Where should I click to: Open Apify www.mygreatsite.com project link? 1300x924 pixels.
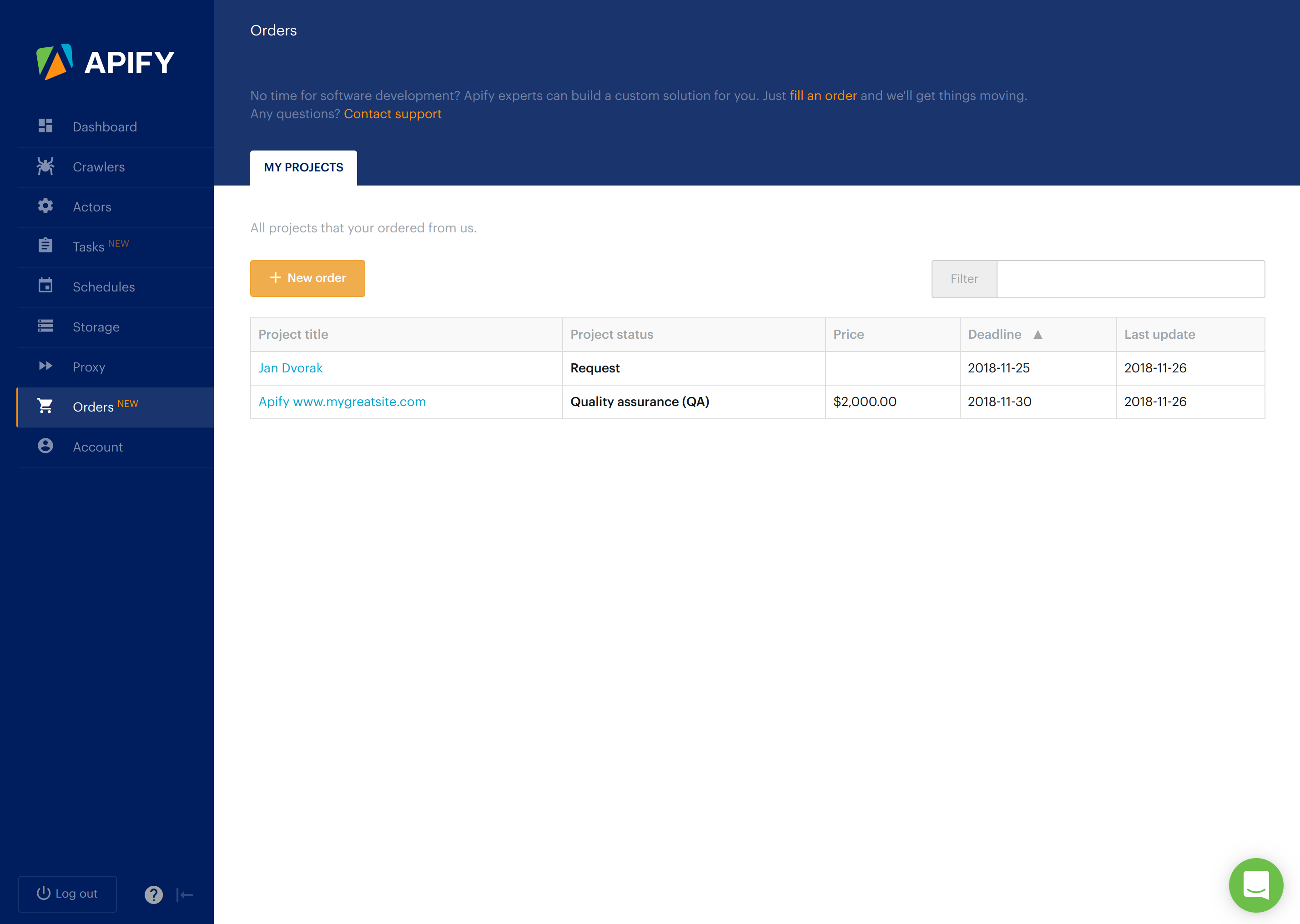coord(342,402)
